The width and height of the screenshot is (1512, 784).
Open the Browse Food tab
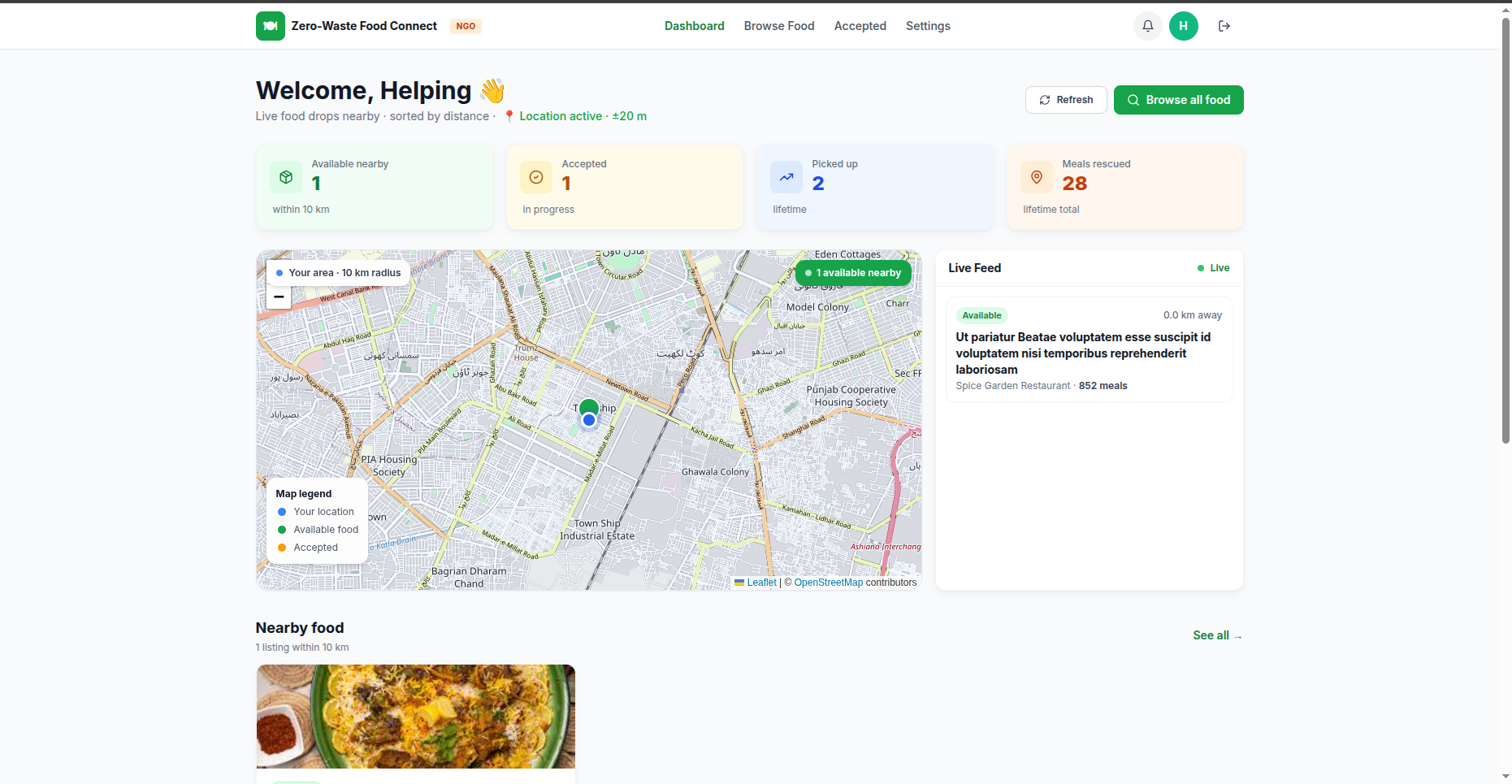779,26
